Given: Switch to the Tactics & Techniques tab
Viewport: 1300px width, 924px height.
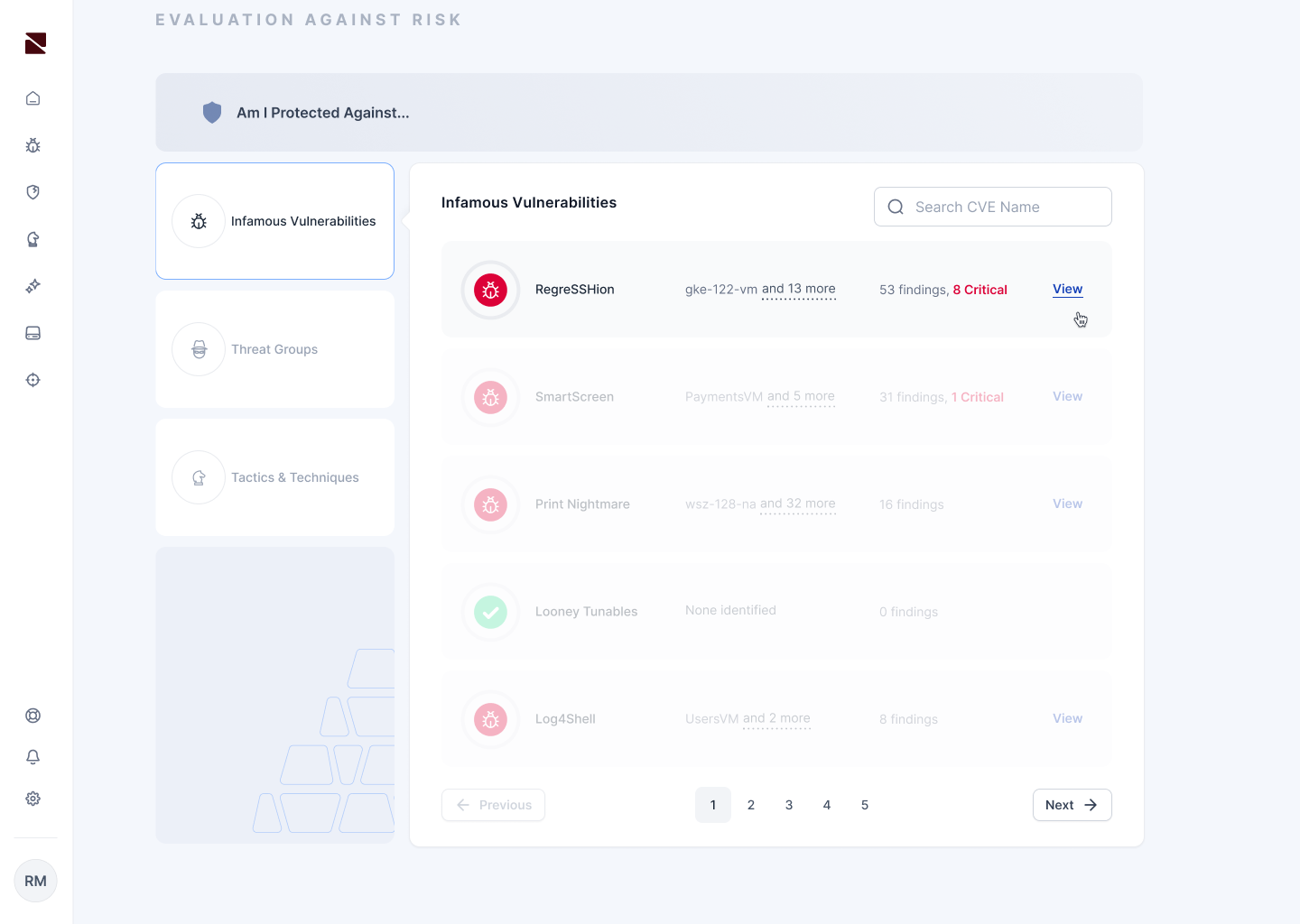Looking at the screenshot, I should coord(274,477).
